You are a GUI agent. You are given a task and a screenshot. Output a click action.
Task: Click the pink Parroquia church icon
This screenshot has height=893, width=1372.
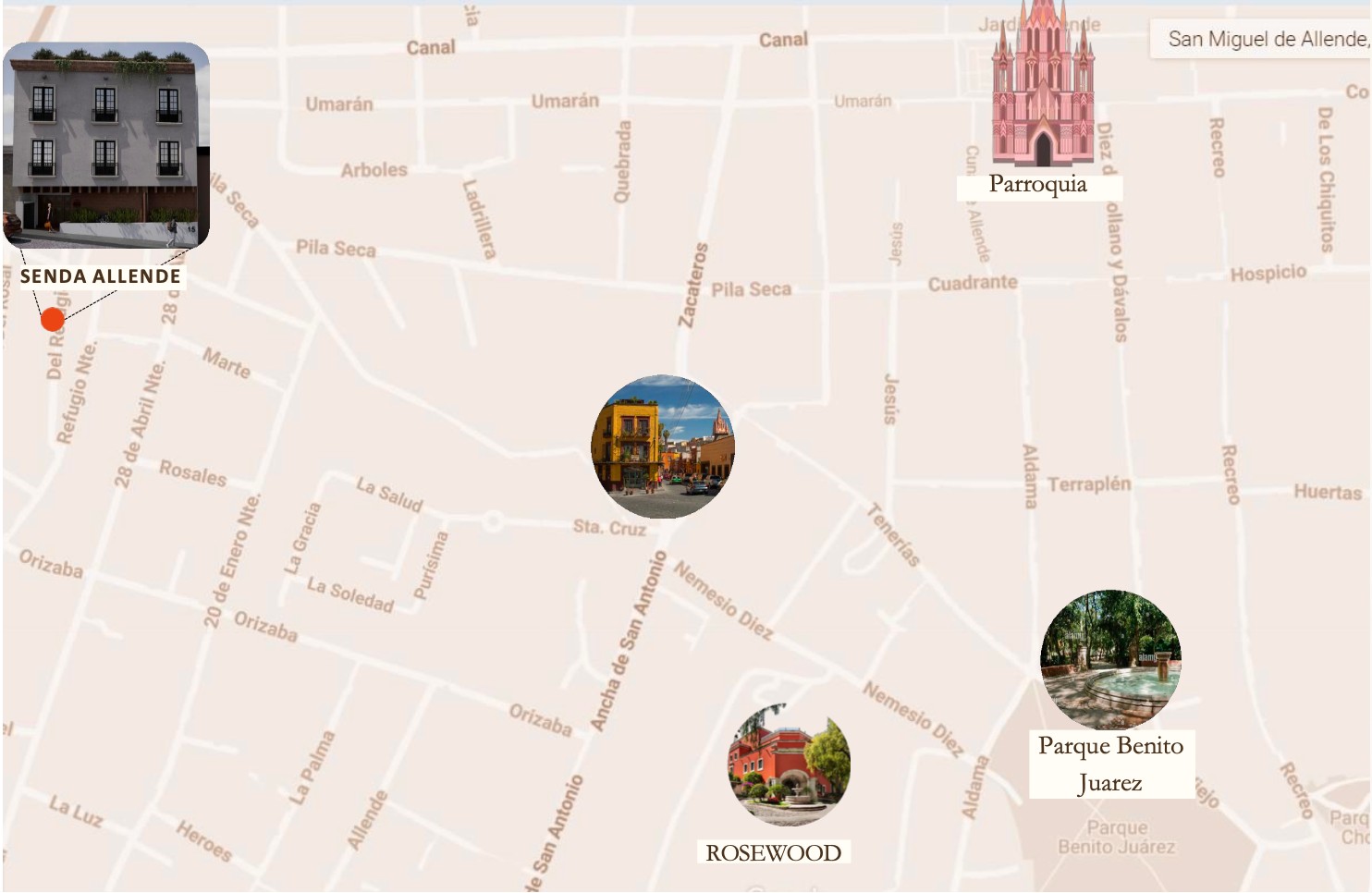click(x=1043, y=83)
